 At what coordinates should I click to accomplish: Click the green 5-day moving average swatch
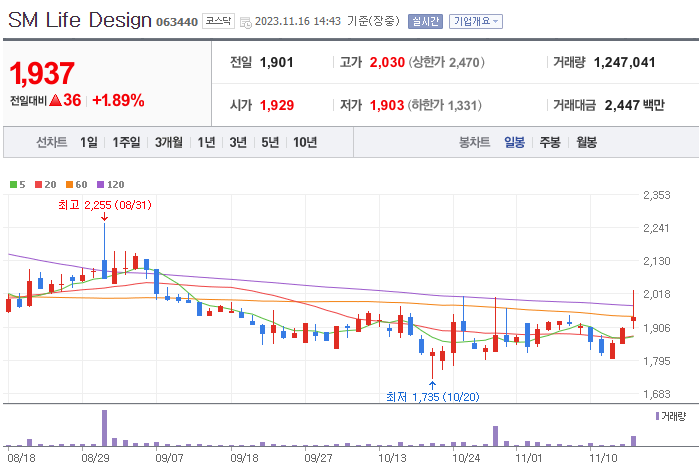[x=13, y=184]
